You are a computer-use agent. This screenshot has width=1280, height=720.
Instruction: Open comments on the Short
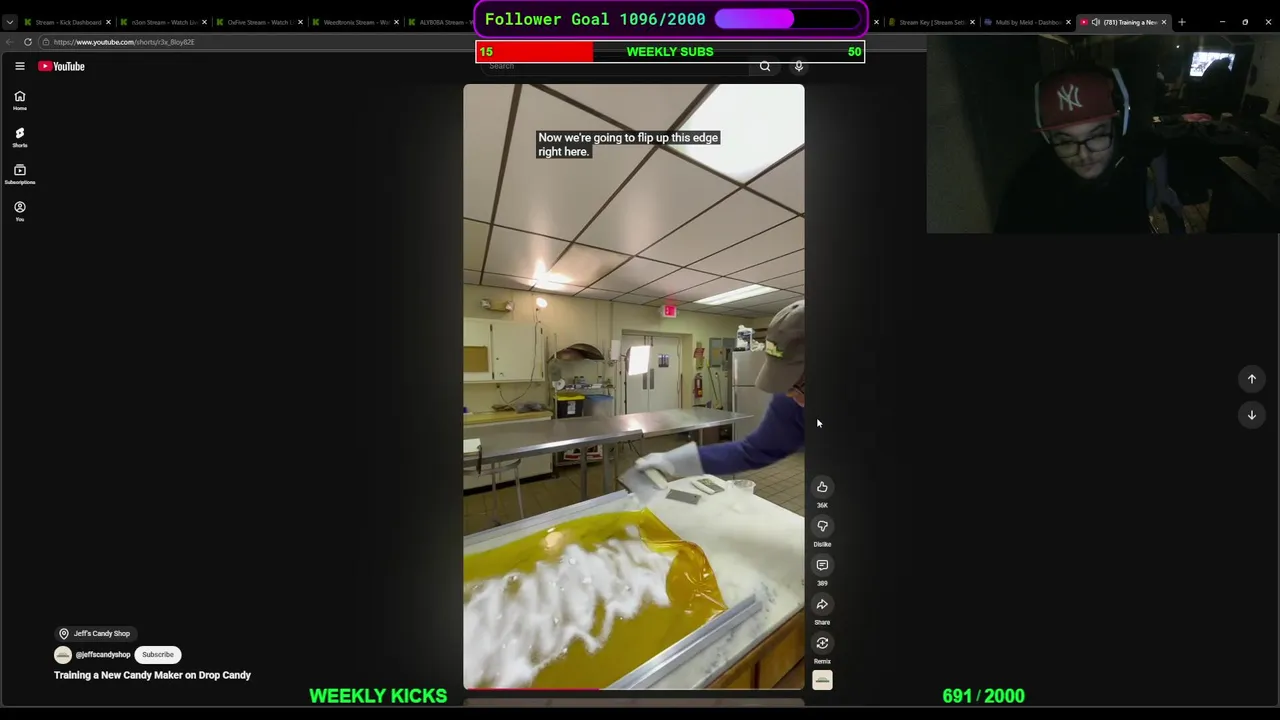(x=822, y=565)
